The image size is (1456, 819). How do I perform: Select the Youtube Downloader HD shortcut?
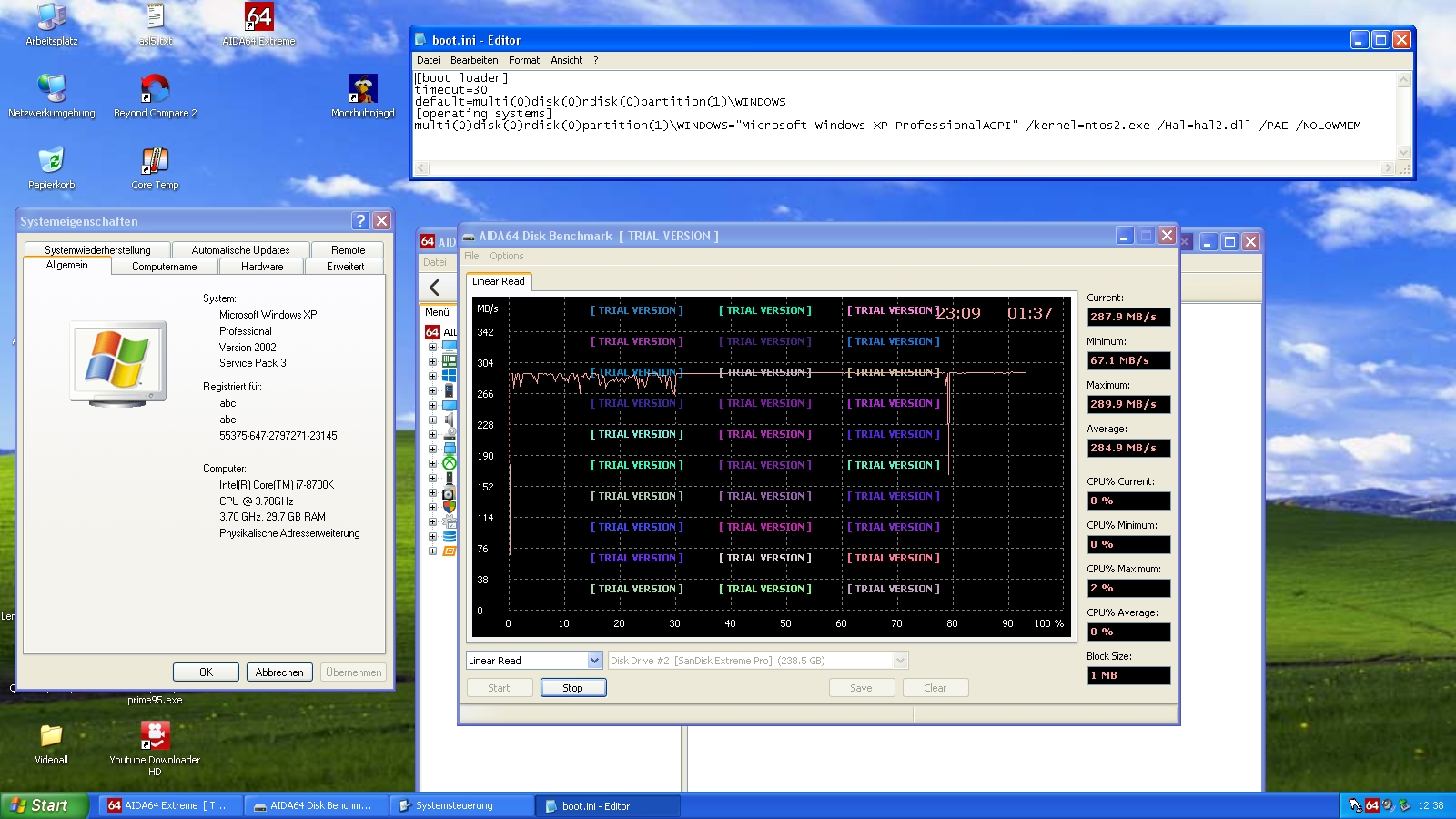[155, 749]
